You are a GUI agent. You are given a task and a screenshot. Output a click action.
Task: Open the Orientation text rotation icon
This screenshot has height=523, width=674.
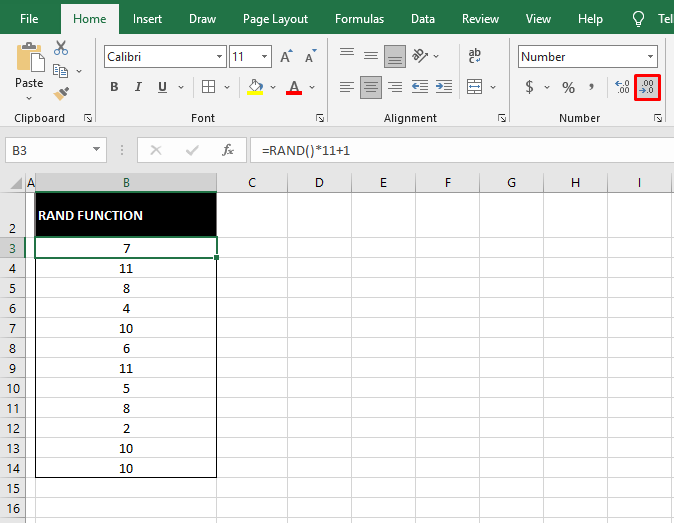coord(420,56)
